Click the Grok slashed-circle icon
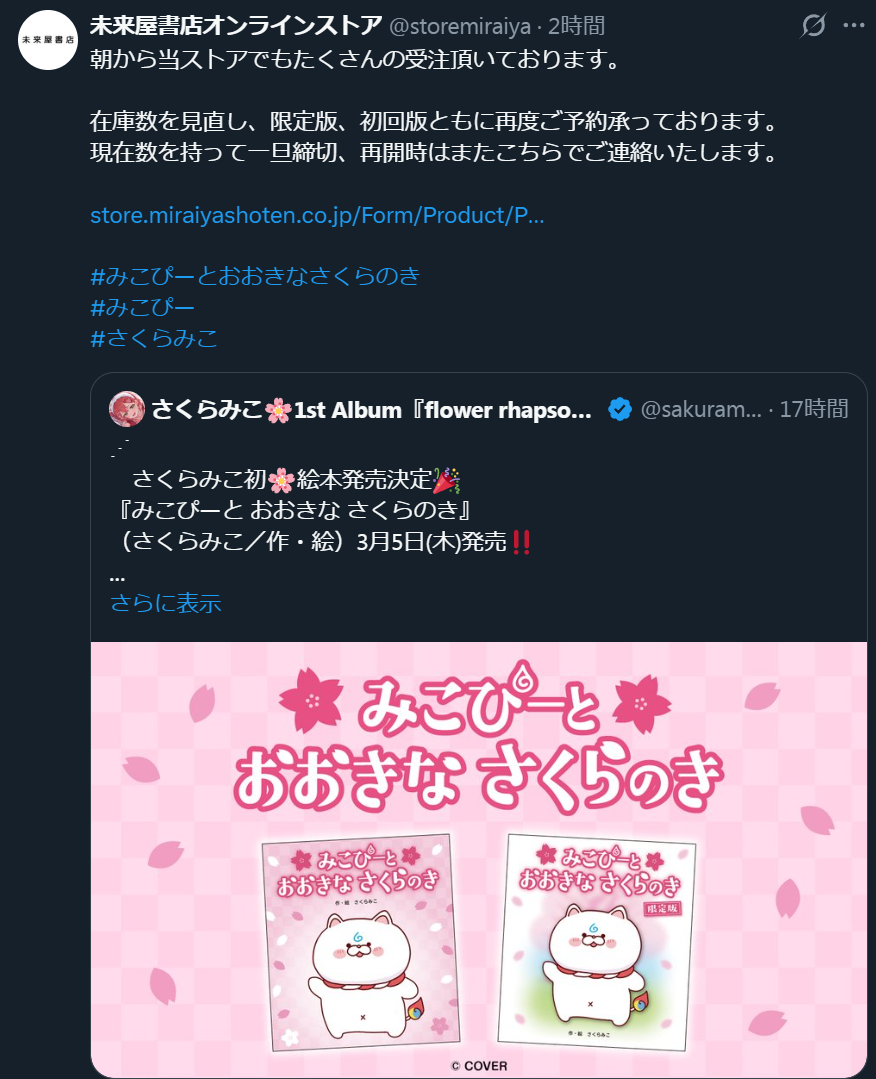 (813, 26)
